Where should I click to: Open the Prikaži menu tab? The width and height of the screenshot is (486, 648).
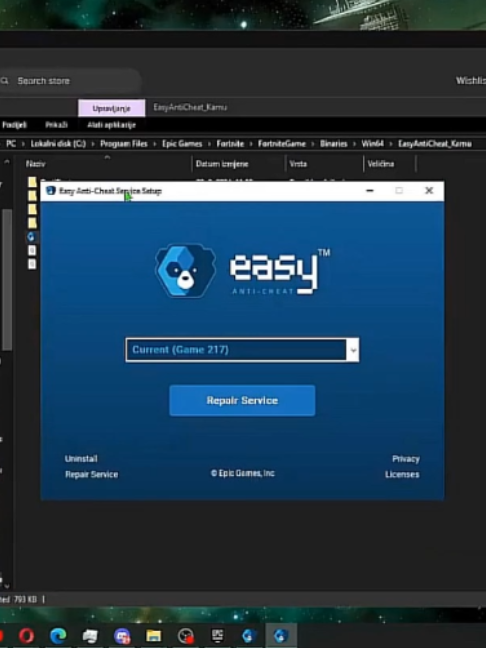pyautogui.click(x=56, y=125)
